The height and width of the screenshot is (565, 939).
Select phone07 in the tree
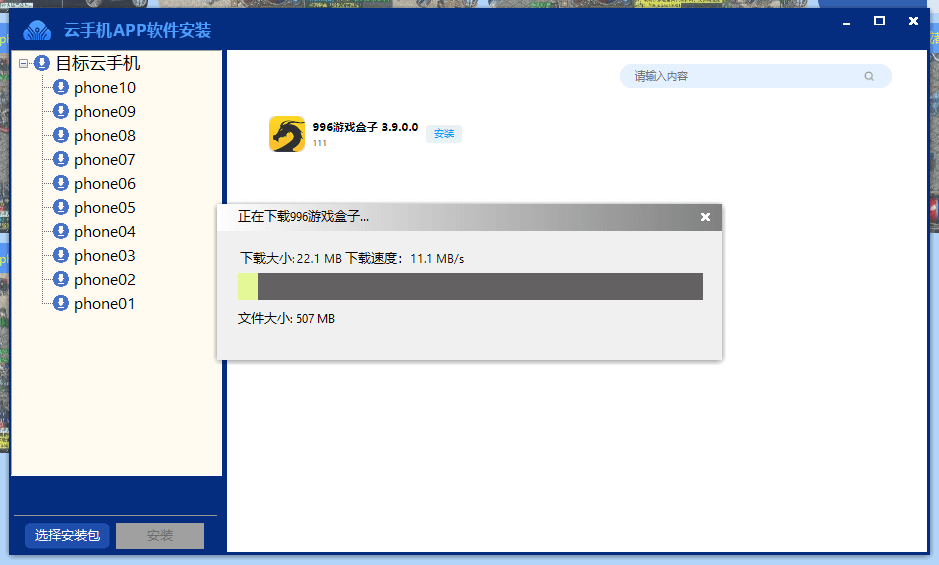click(105, 160)
